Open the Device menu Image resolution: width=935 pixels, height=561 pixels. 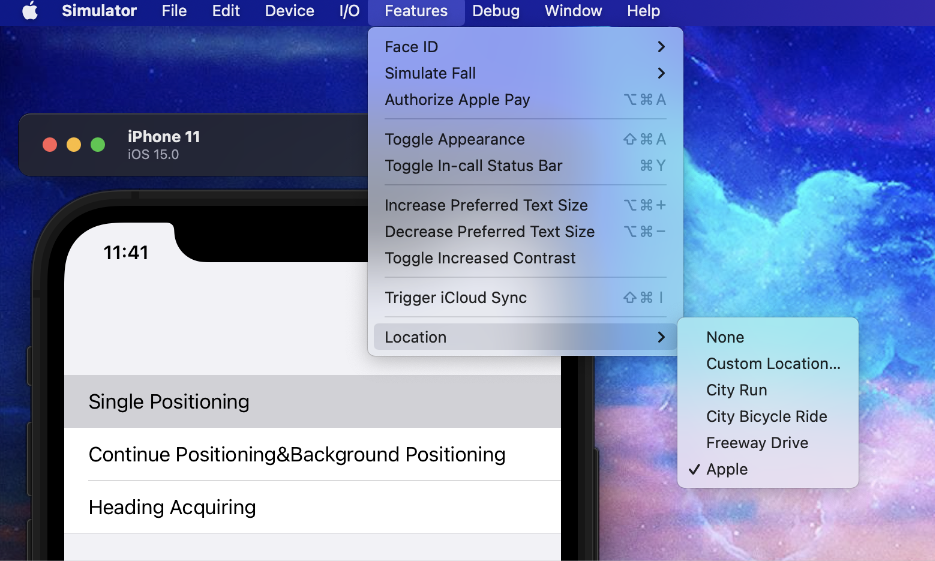point(289,11)
